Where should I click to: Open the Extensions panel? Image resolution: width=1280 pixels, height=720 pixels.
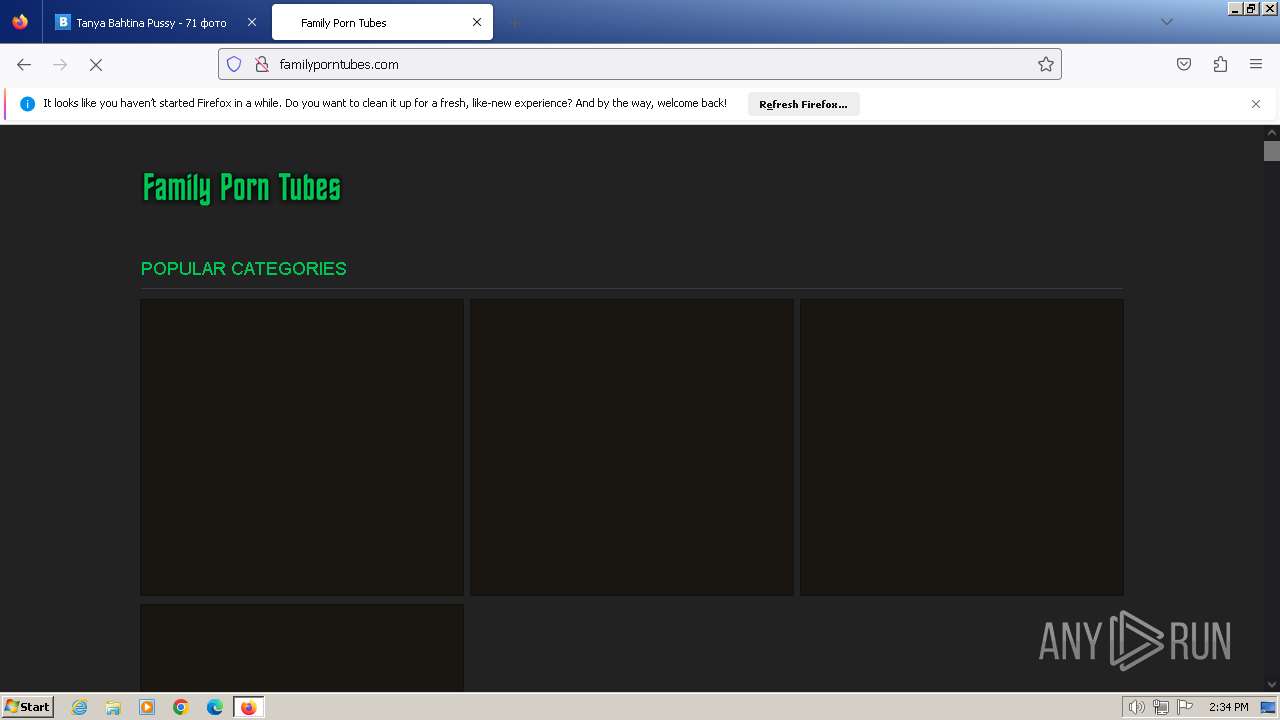(x=1220, y=64)
